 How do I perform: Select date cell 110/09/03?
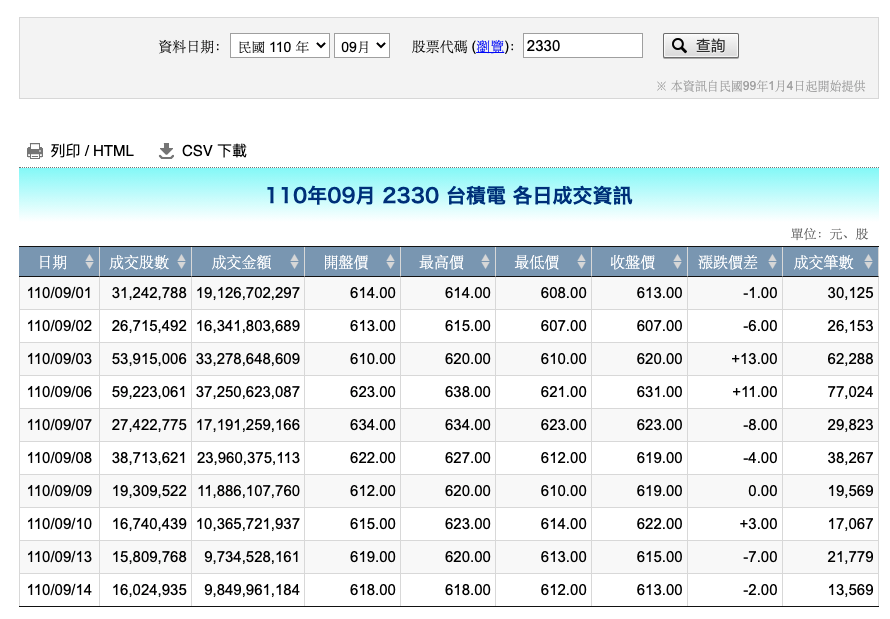(59, 359)
